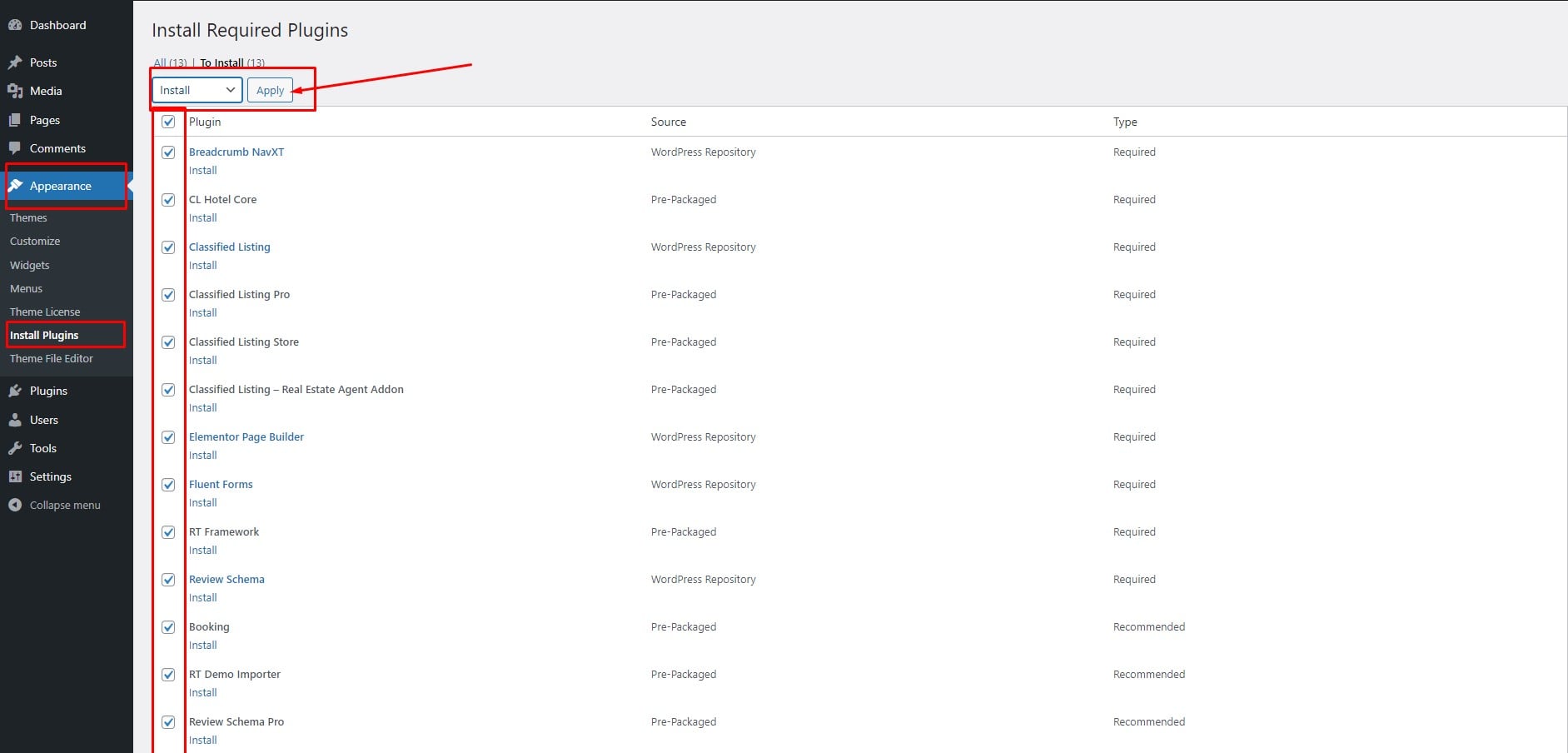The height and width of the screenshot is (753, 1568).
Task: Open the Media menu
Action: (46, 91)
